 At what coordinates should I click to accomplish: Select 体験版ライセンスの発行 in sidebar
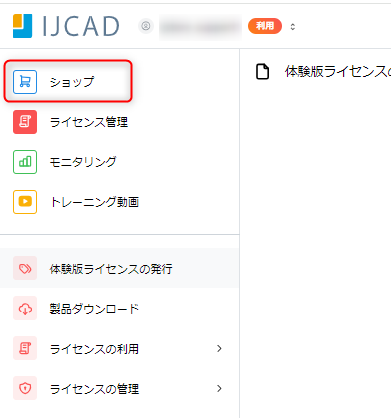click(119, 268)
